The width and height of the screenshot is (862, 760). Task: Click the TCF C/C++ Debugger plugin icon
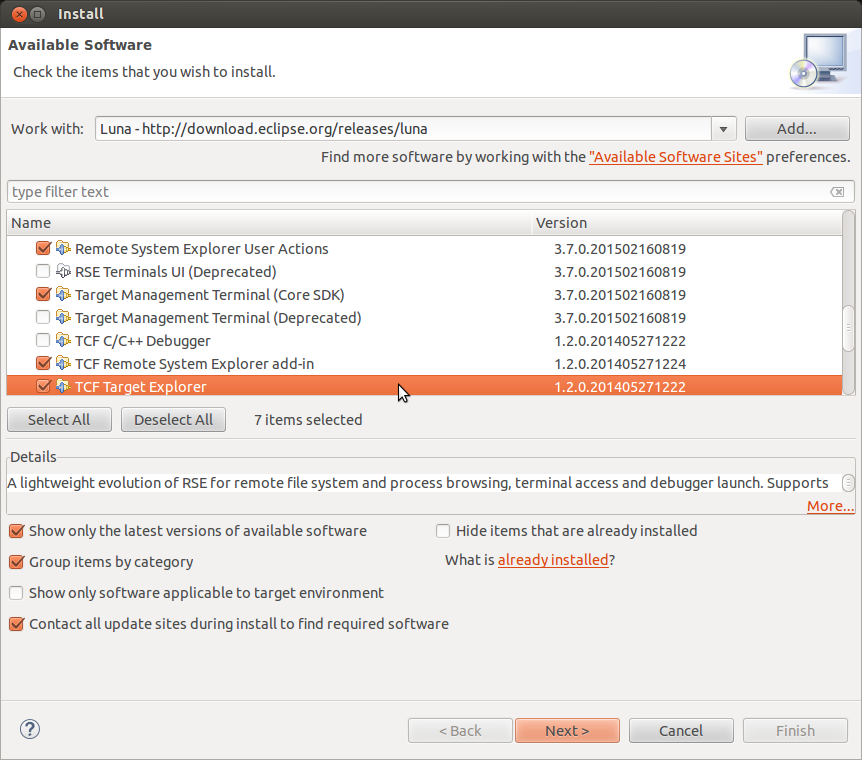point(62,340)
